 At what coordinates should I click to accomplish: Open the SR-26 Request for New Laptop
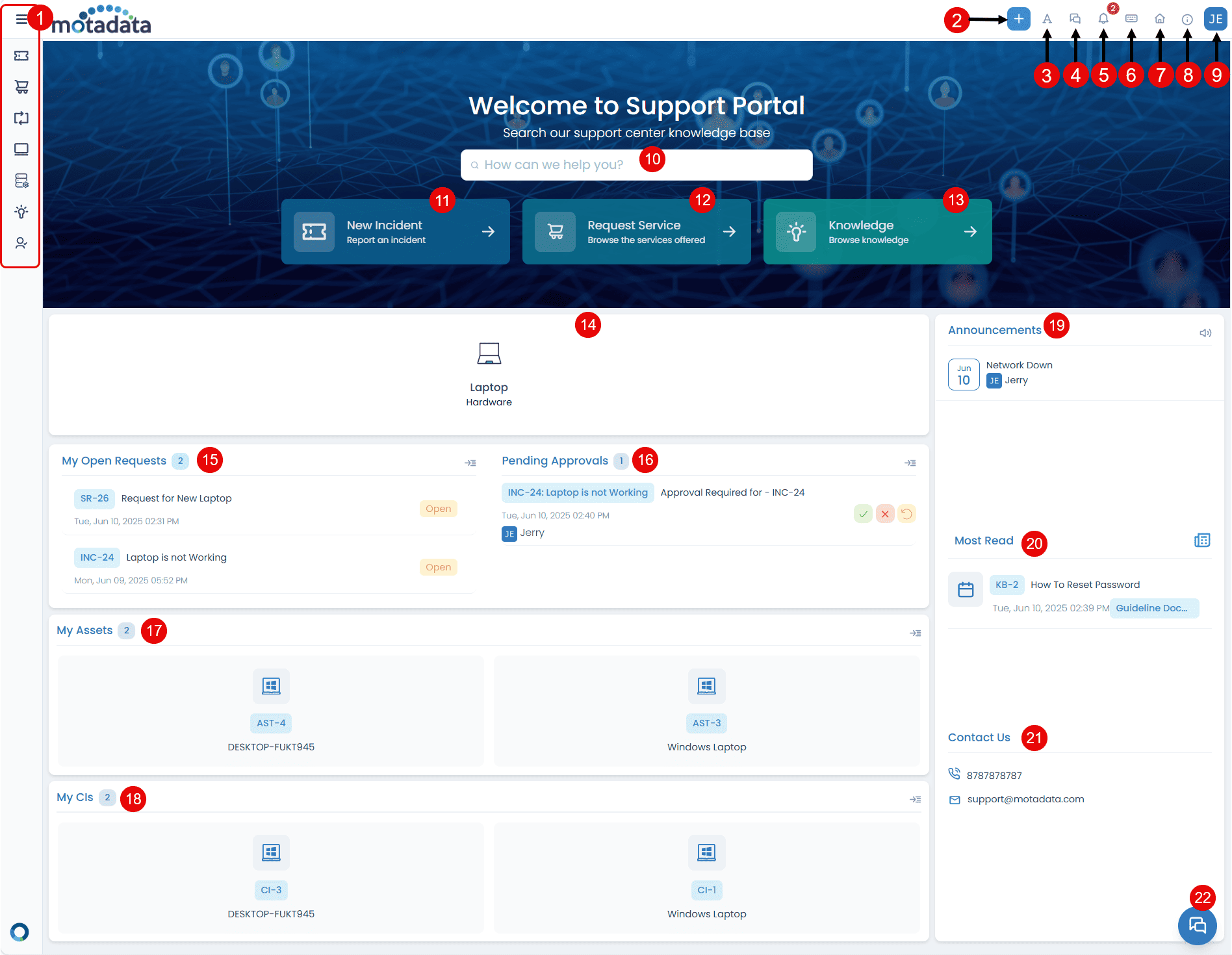(176, 498)
